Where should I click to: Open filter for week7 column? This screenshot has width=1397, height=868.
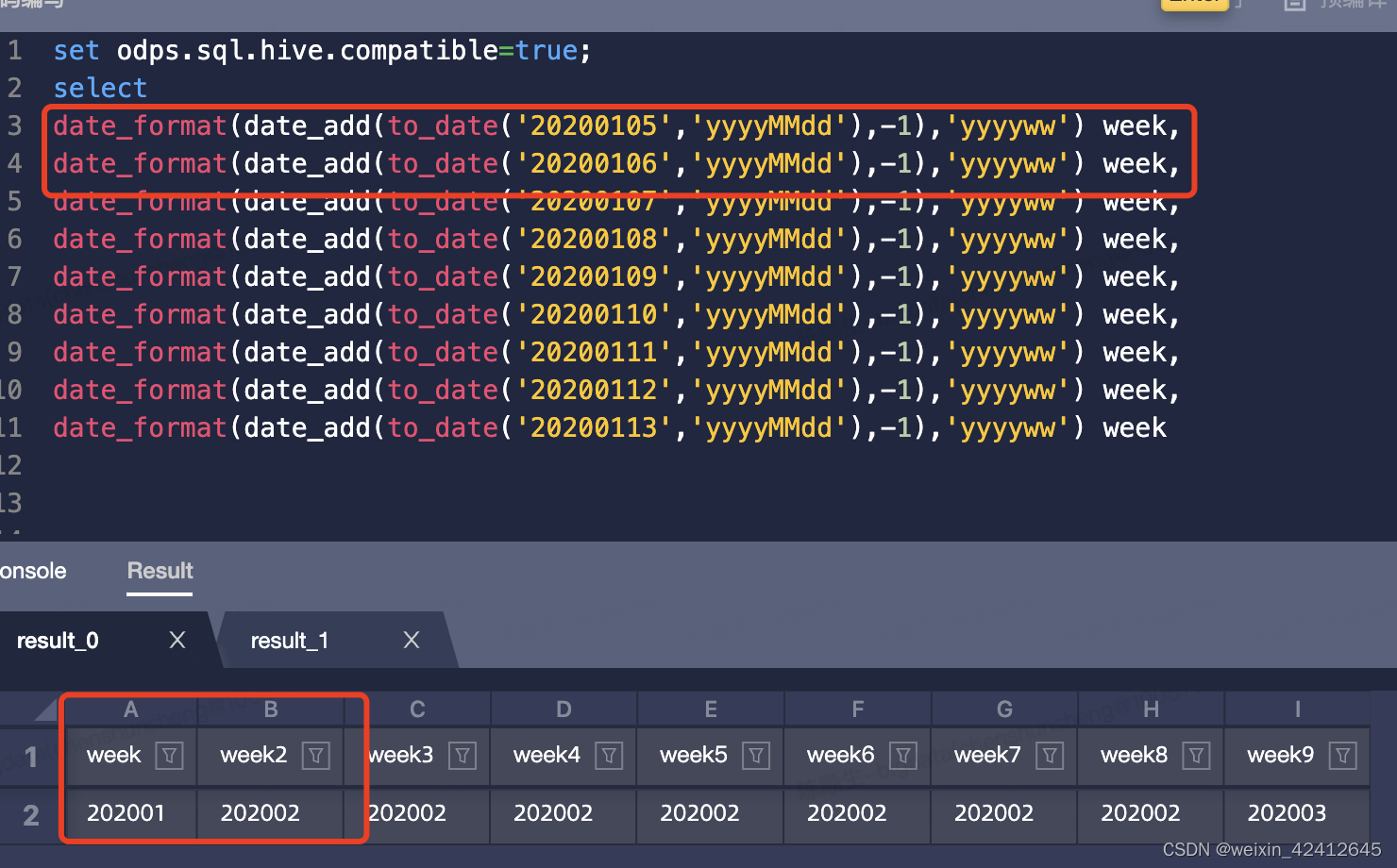pos(1050,756)
